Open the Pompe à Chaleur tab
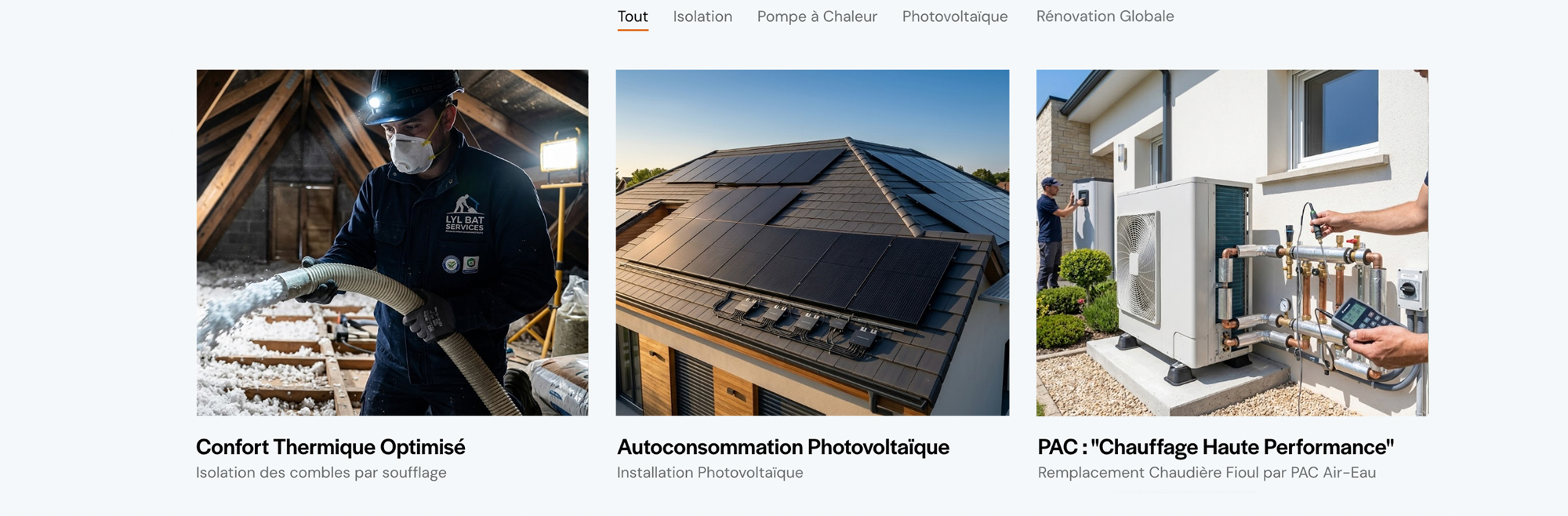The height and width of the screenshot is (516, 1568). coord(817,16)
